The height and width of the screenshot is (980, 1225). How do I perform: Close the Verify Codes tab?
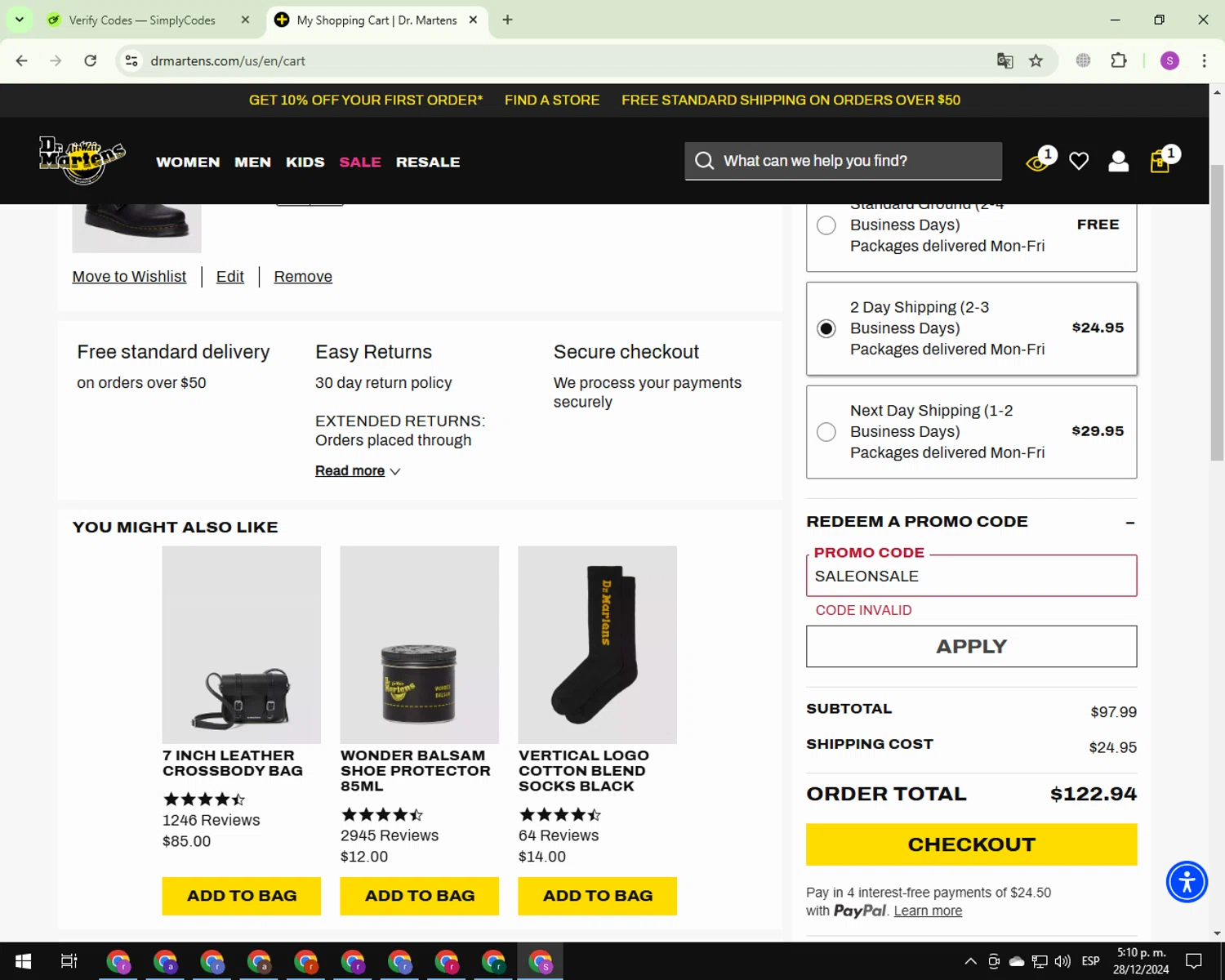(245, 20)
